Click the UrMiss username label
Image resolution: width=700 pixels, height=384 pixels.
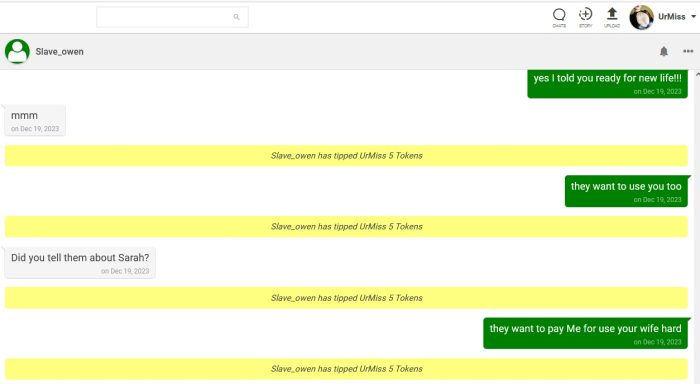pyautogui.click(x=671, y=17)
